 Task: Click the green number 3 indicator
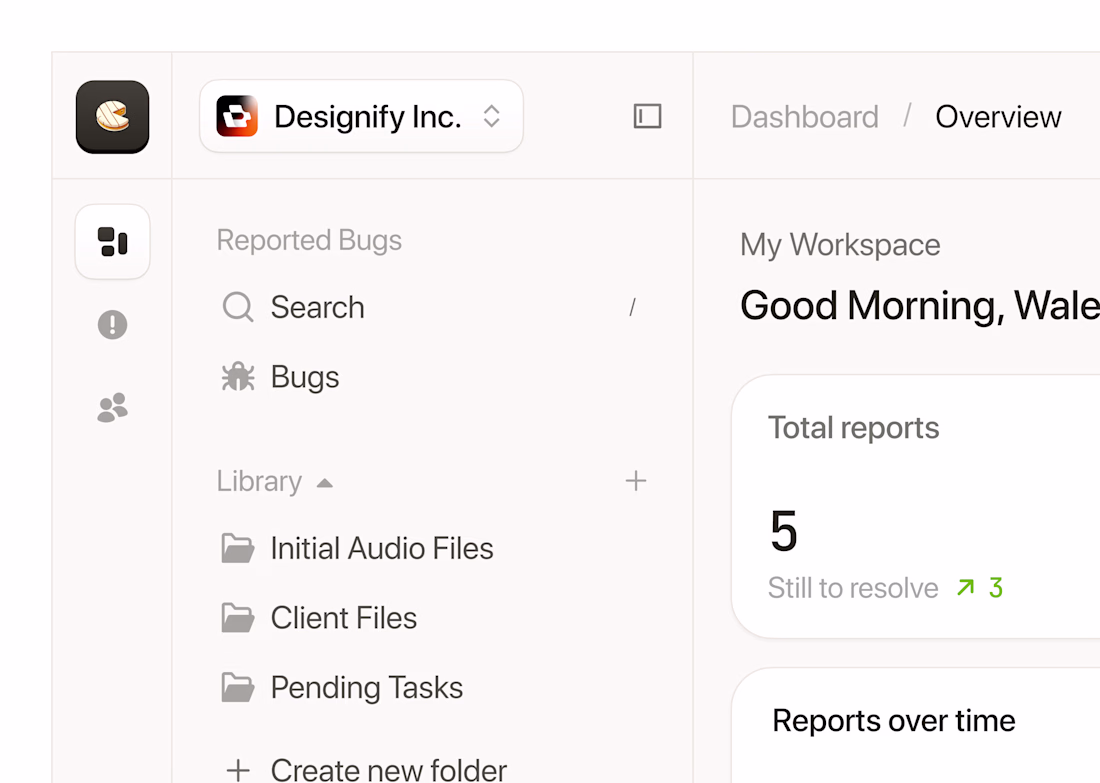click(996, 587)
